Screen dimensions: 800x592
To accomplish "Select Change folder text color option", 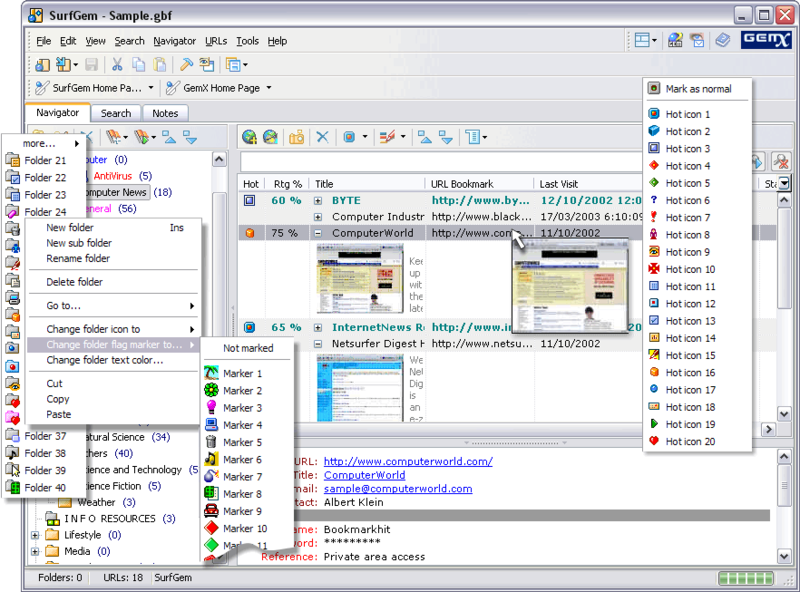I will pos(105,360).
